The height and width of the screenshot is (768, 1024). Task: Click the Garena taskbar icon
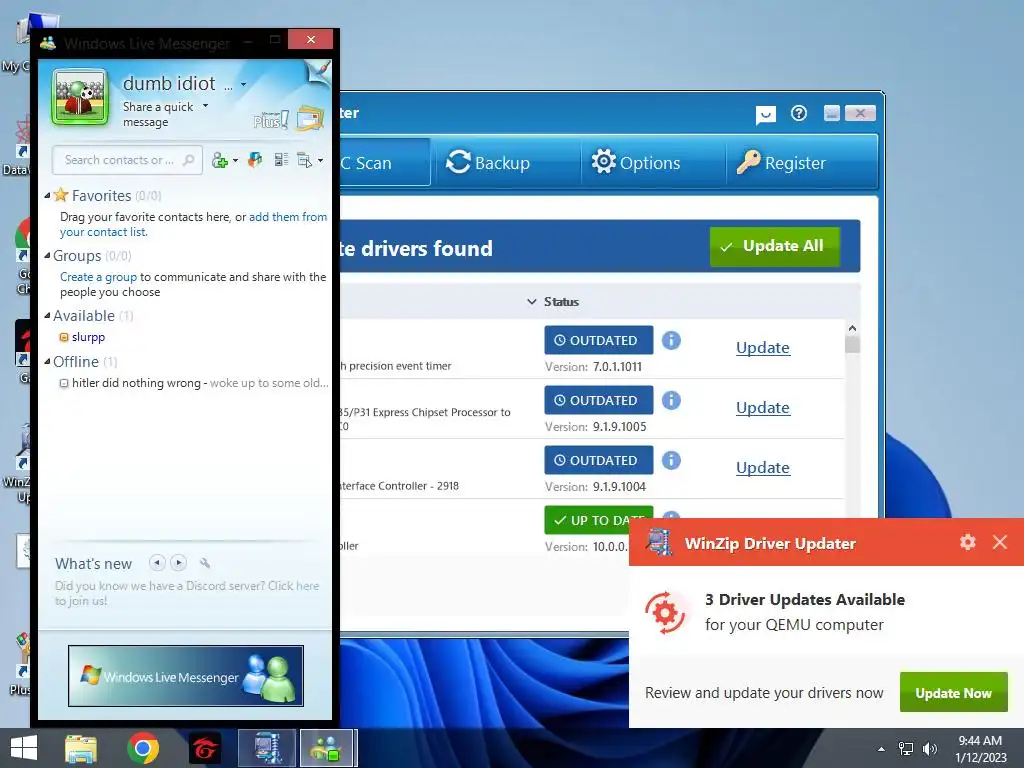pyautogui.click(x=204, y=748)
